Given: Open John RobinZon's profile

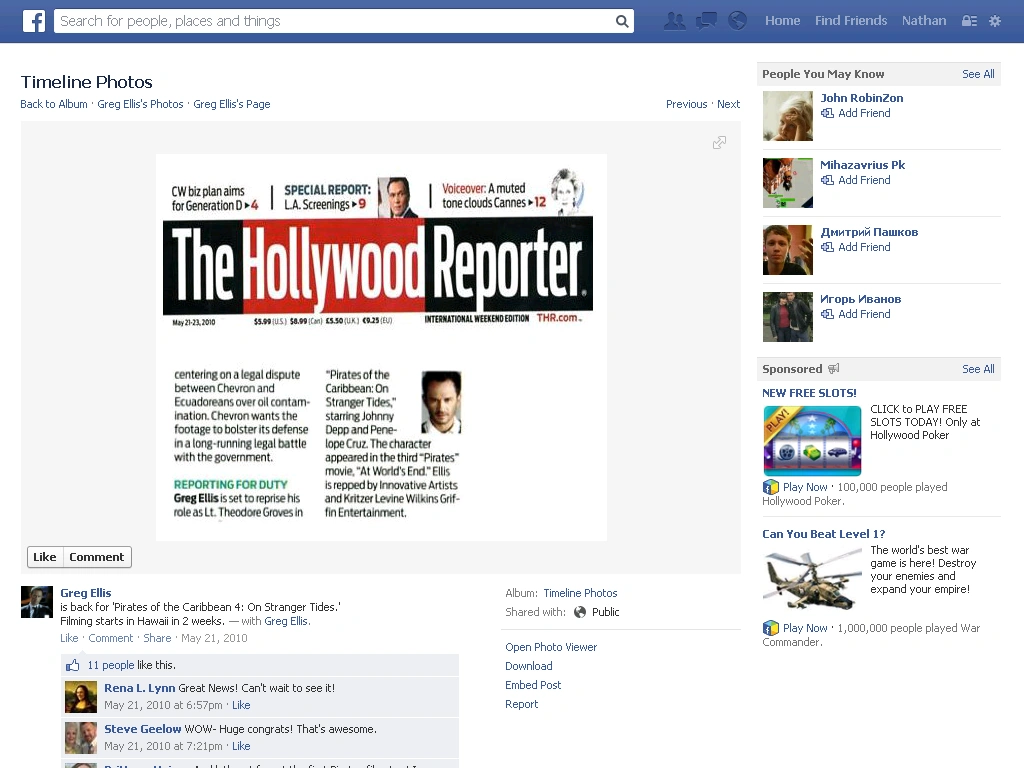Looking at the screenshot, I should [x=861, y=98].
